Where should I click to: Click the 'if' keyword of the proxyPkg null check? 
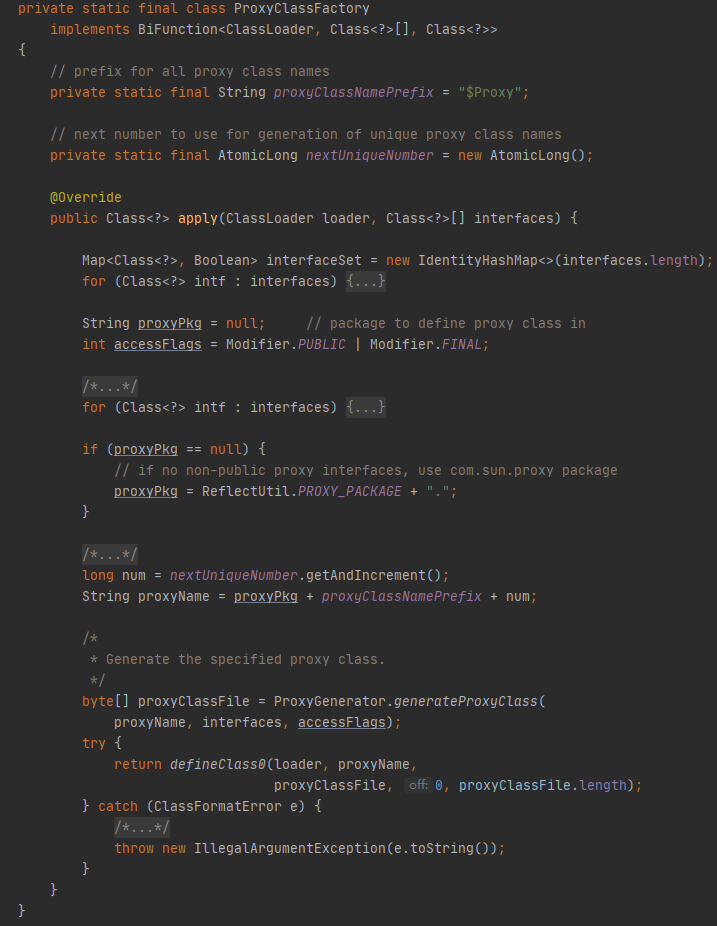tap(90, 449)
